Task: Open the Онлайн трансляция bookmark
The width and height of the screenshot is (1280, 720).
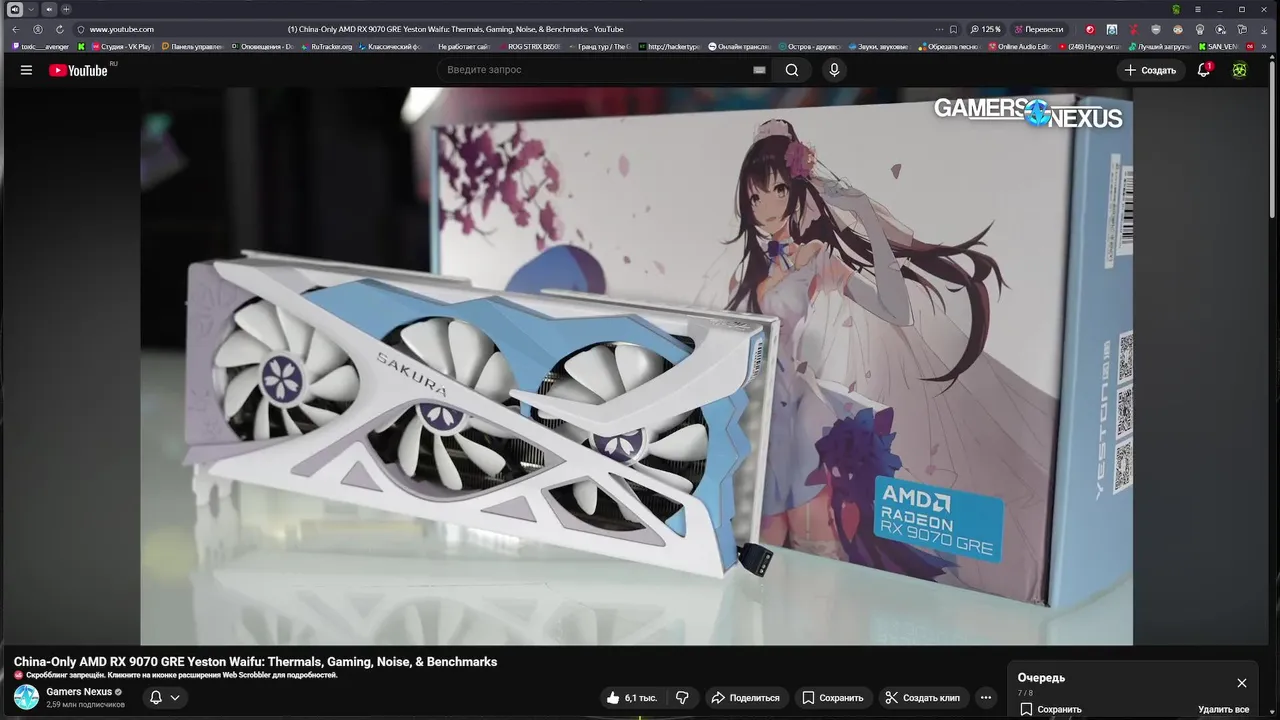Action: pos(739,46)
